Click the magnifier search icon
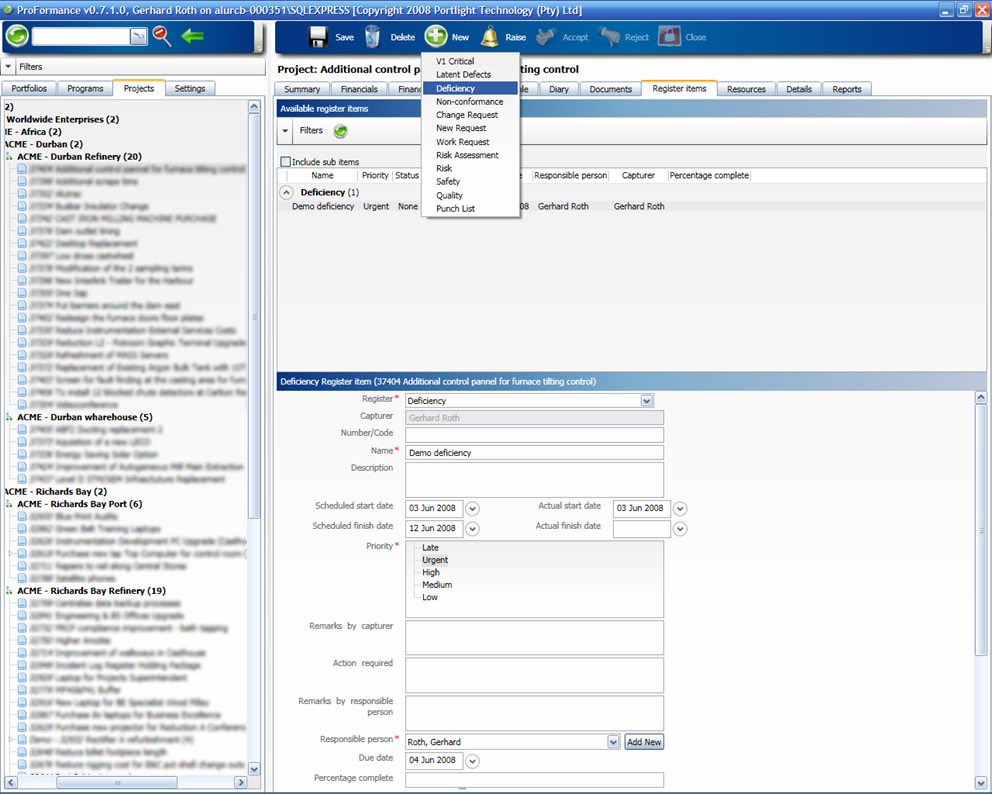992x794 pixels. click(x=162, y=36)
